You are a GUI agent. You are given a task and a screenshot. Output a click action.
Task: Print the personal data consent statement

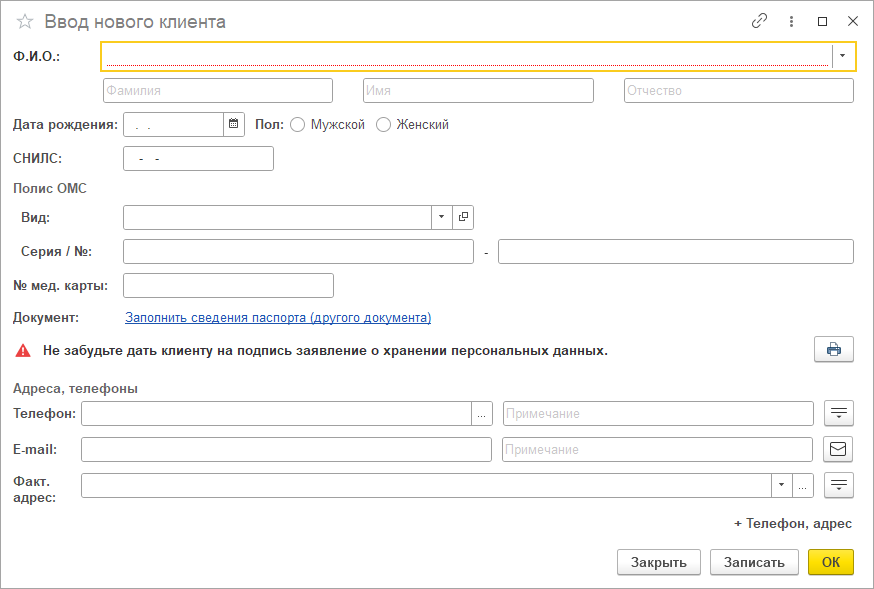(x=833, y=350)
